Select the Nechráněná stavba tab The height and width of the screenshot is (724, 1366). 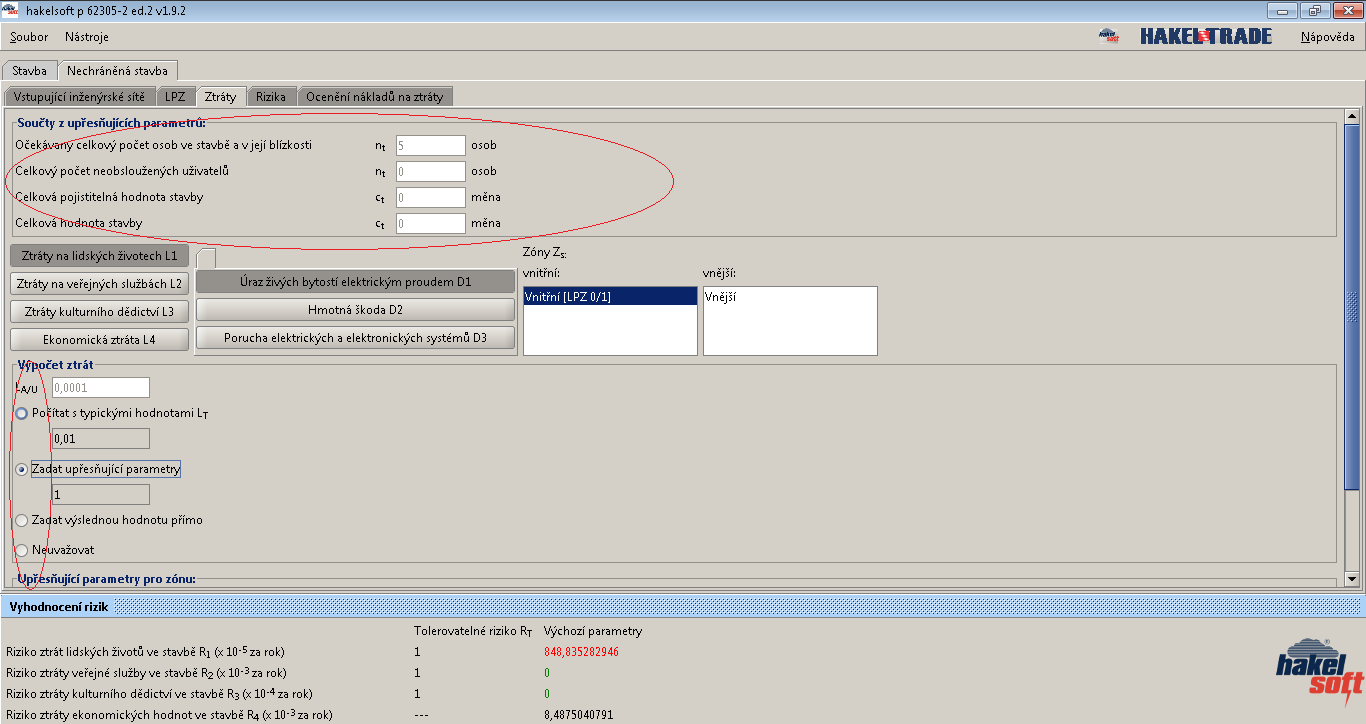(x=117, y=71)
